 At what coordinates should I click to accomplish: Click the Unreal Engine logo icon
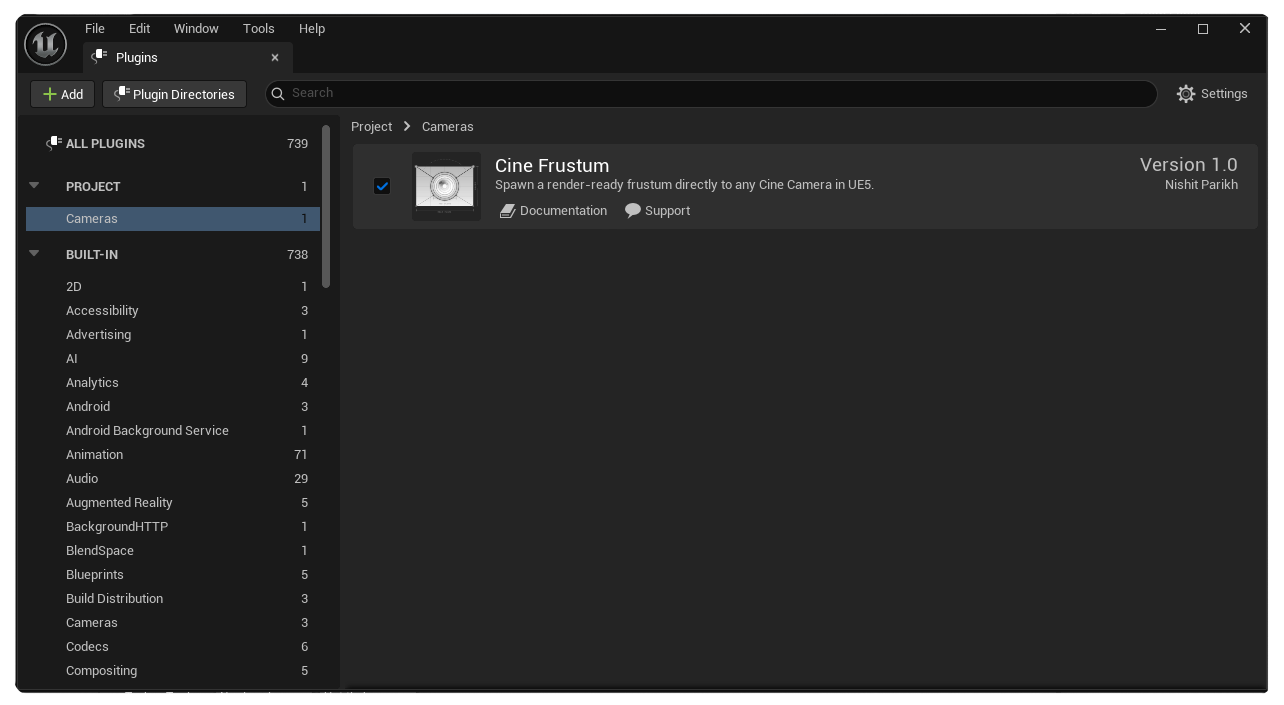(45, 45)
